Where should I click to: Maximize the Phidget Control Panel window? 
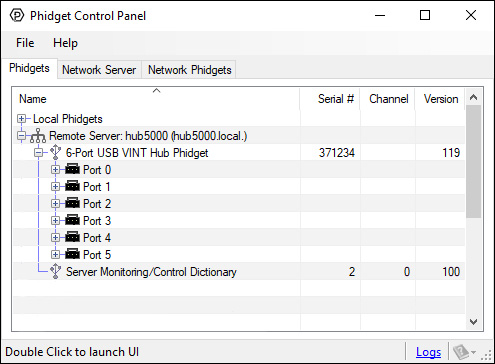(x=425, y=15)
